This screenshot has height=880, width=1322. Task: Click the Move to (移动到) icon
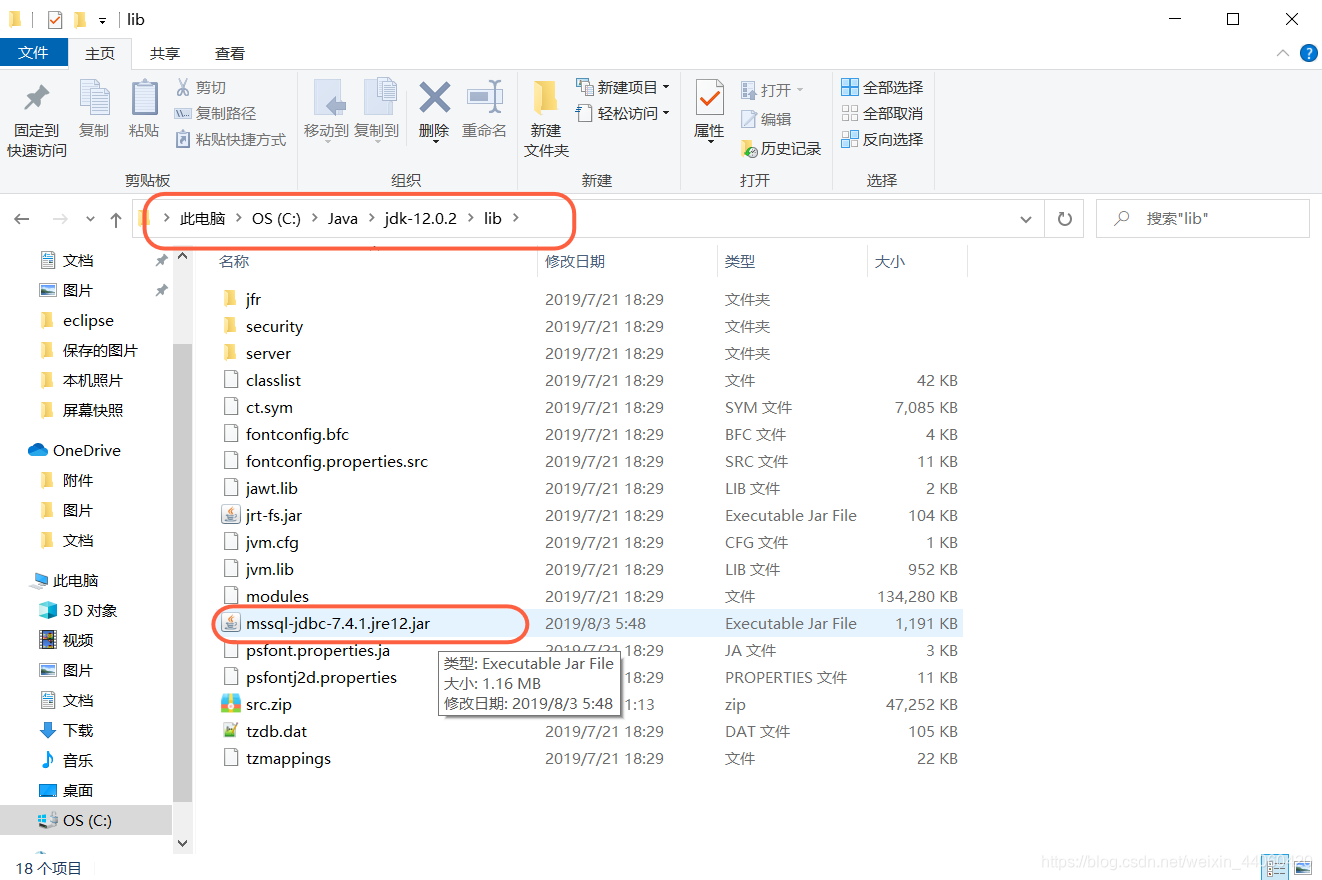tap(328, 98)
